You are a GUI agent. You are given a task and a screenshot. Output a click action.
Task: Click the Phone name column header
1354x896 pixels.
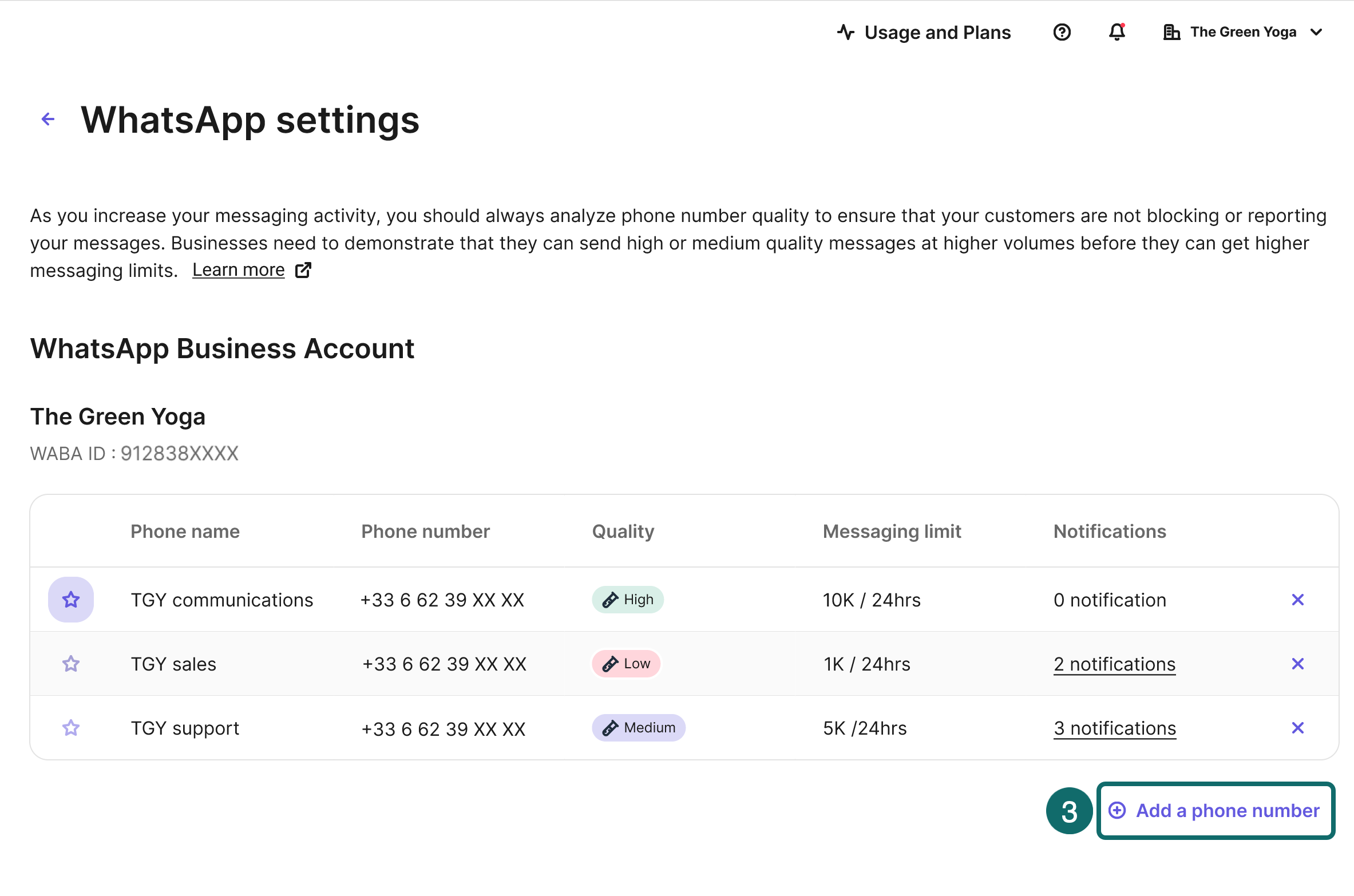[x=185, y=532]
